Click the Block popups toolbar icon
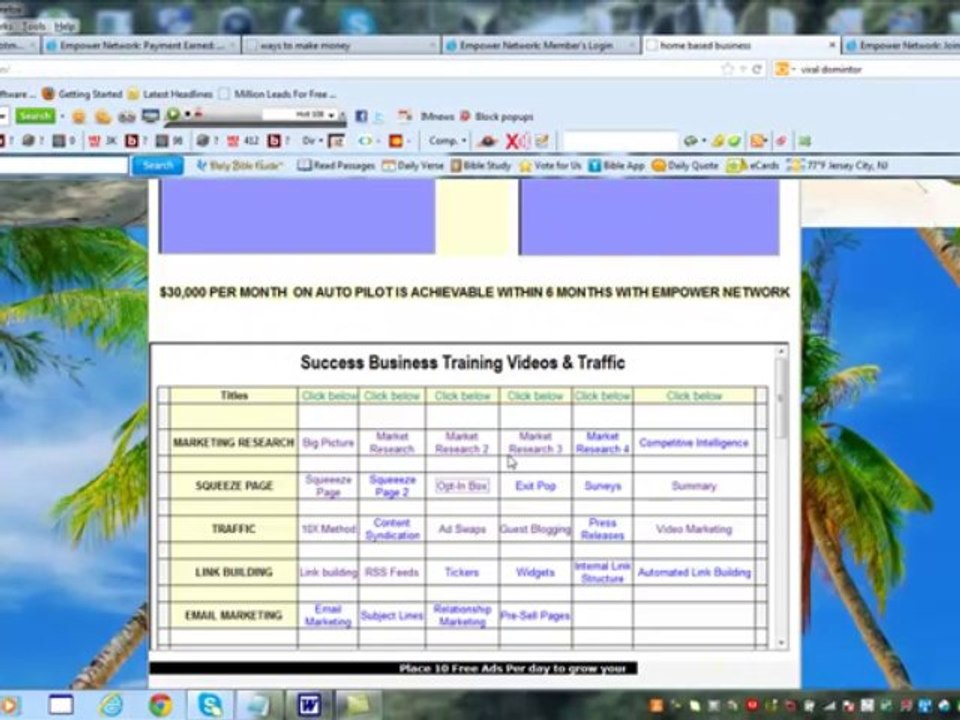960x720 pixels. click(x=497, y=116)
